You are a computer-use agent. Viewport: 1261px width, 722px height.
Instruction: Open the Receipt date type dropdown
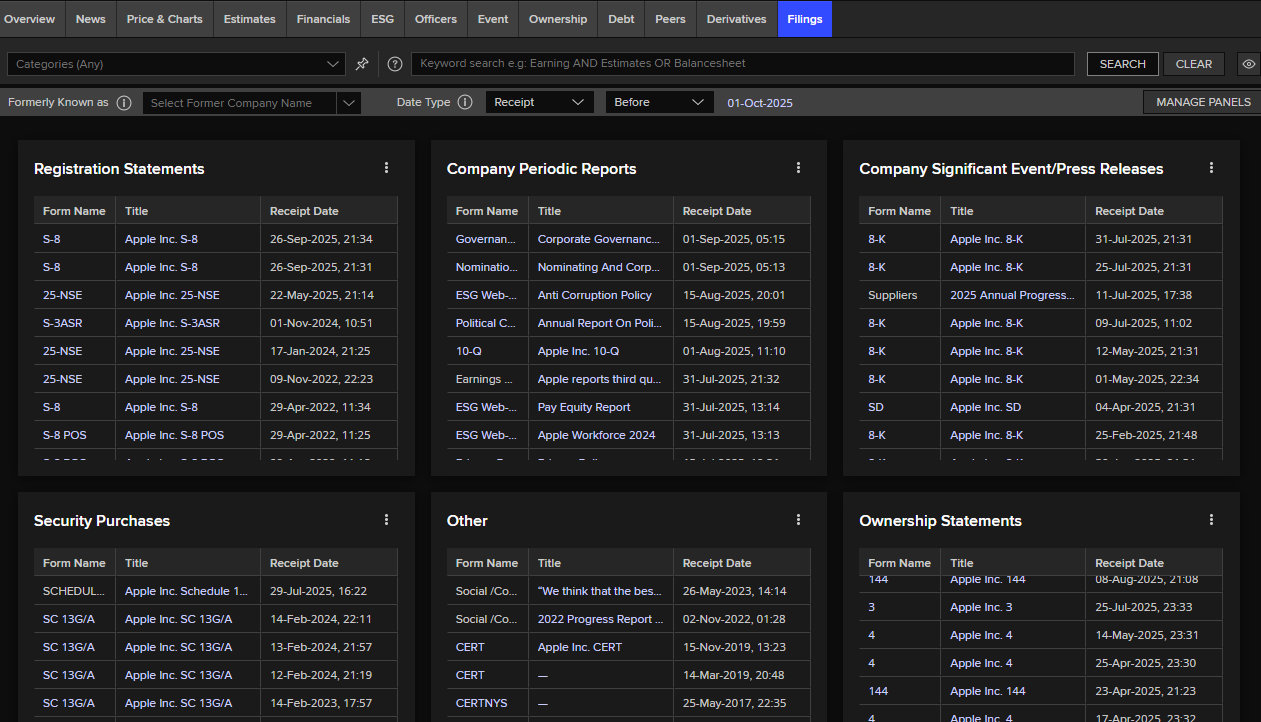[540, 102]
